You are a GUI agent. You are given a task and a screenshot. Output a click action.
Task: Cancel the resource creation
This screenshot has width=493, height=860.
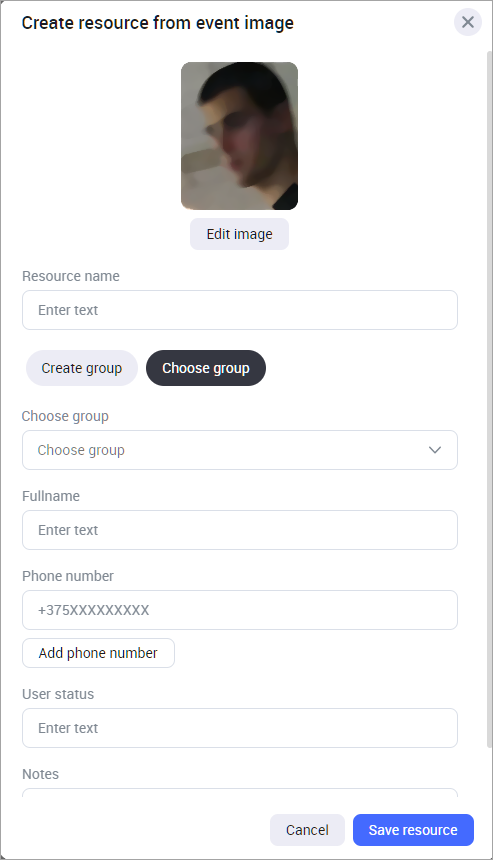(x=307, y=830)
